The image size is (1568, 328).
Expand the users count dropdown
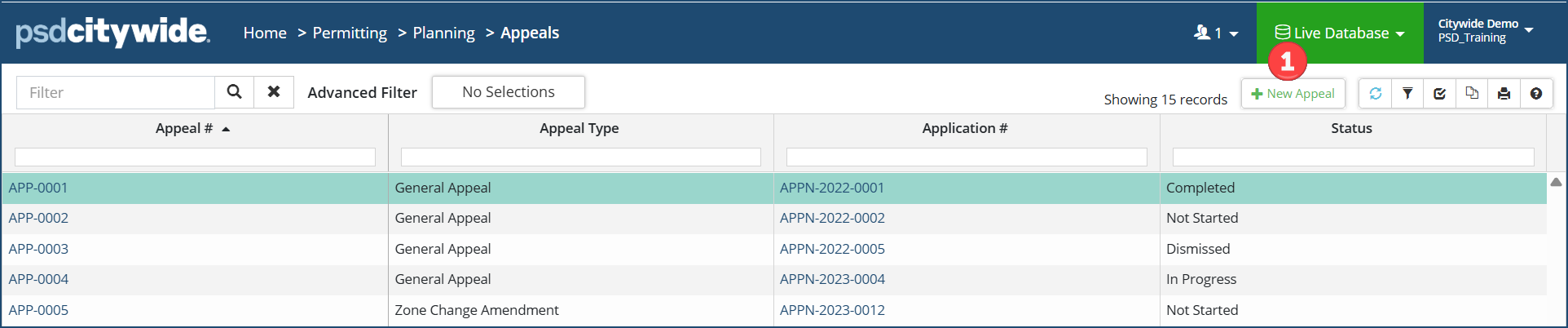(x=1216, y=33)
